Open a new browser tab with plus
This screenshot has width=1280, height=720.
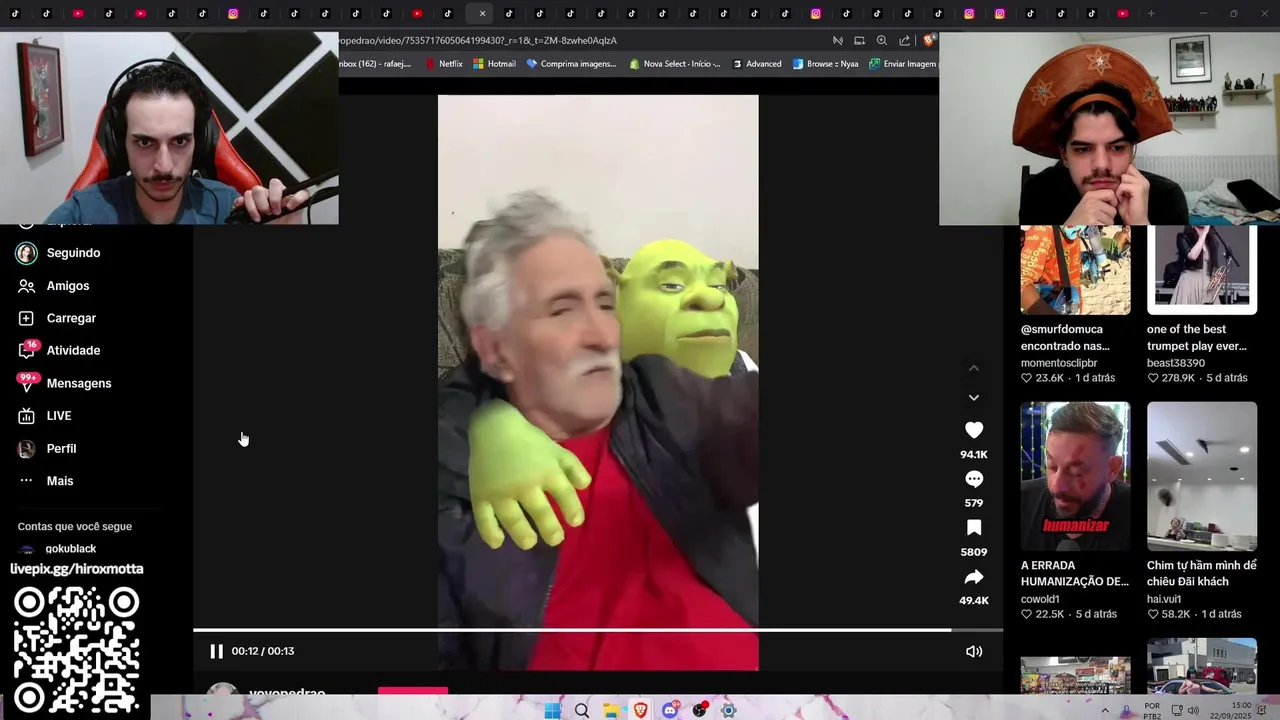(x=1151, y=14)
